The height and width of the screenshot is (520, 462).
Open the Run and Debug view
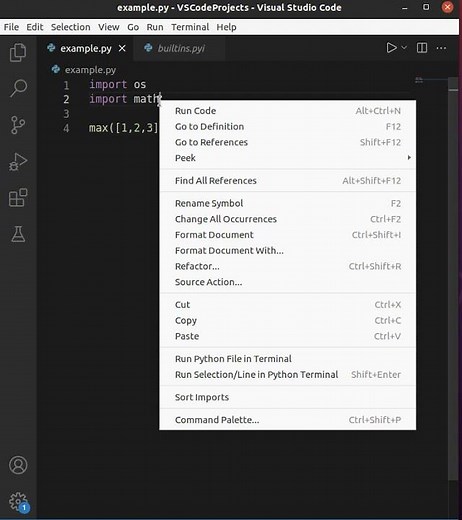tap(18, 162)
